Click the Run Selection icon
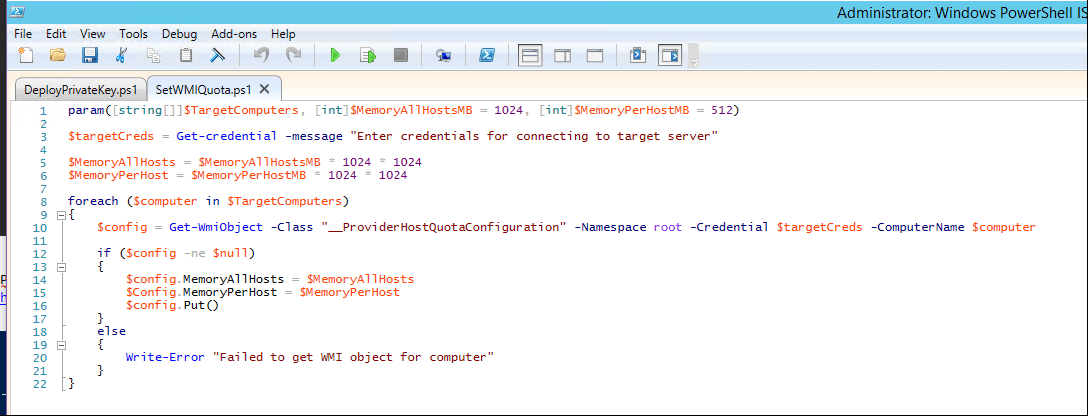This screenshot has height=416, width=1088. [x=367, y=56]
